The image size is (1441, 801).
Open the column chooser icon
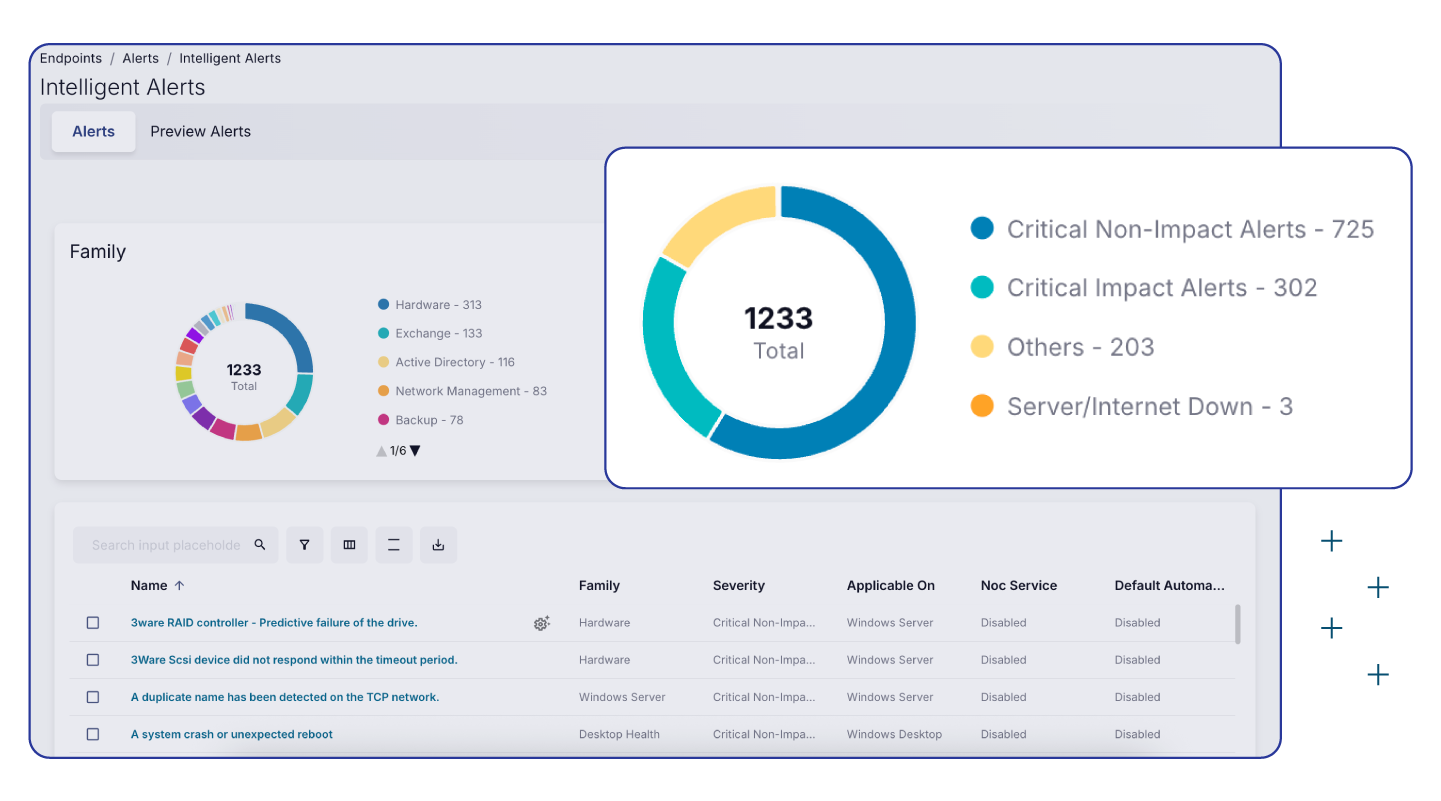[x=349, y=545]
